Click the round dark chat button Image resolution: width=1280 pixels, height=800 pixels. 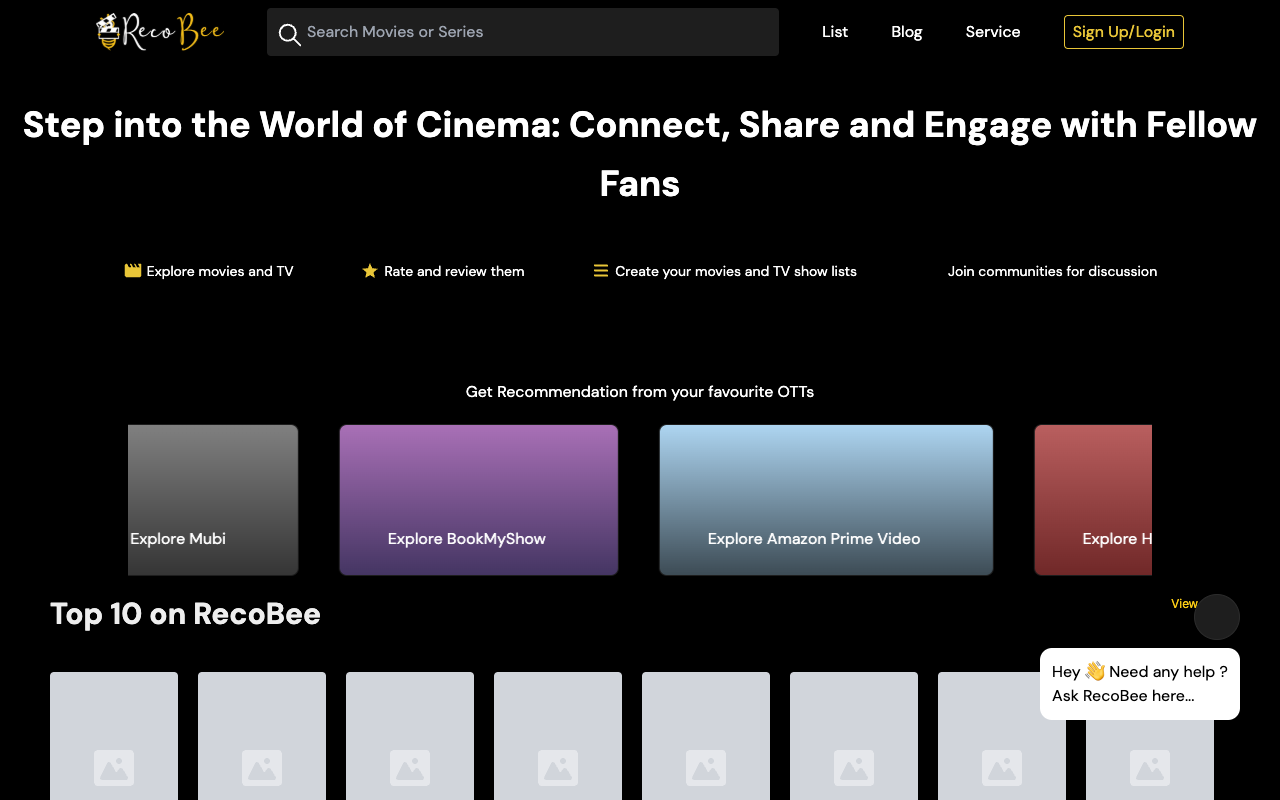pyautogui.click(x=1217, y=617)
